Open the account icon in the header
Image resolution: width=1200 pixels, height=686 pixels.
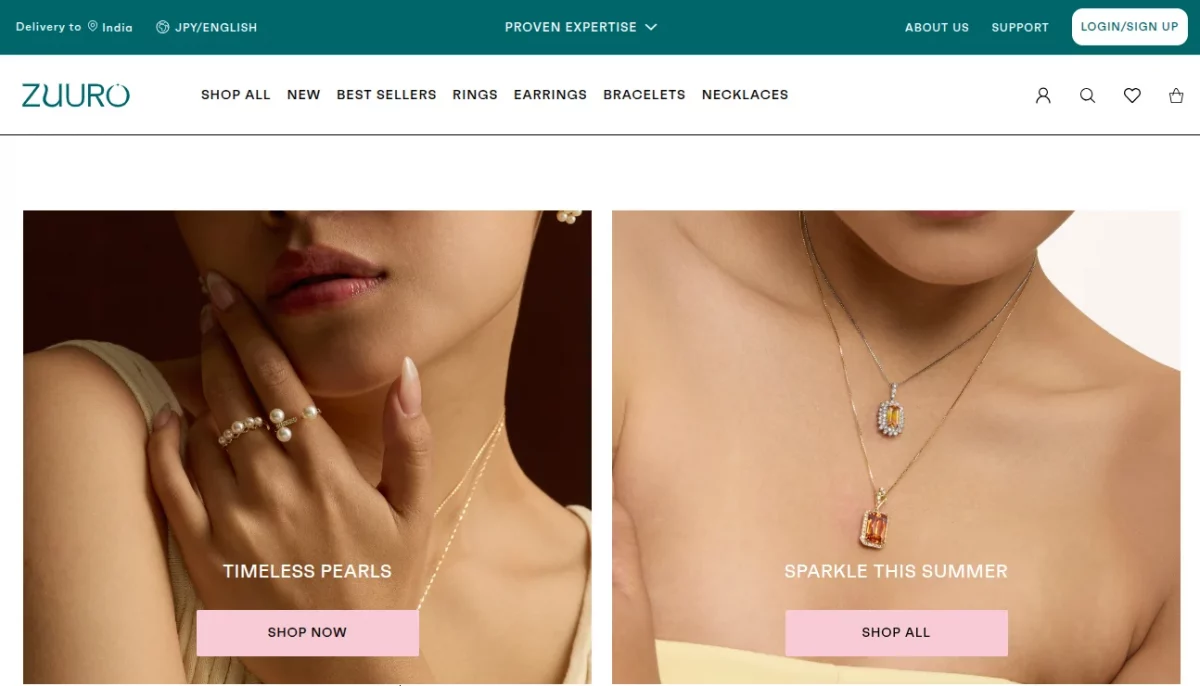1043,95
